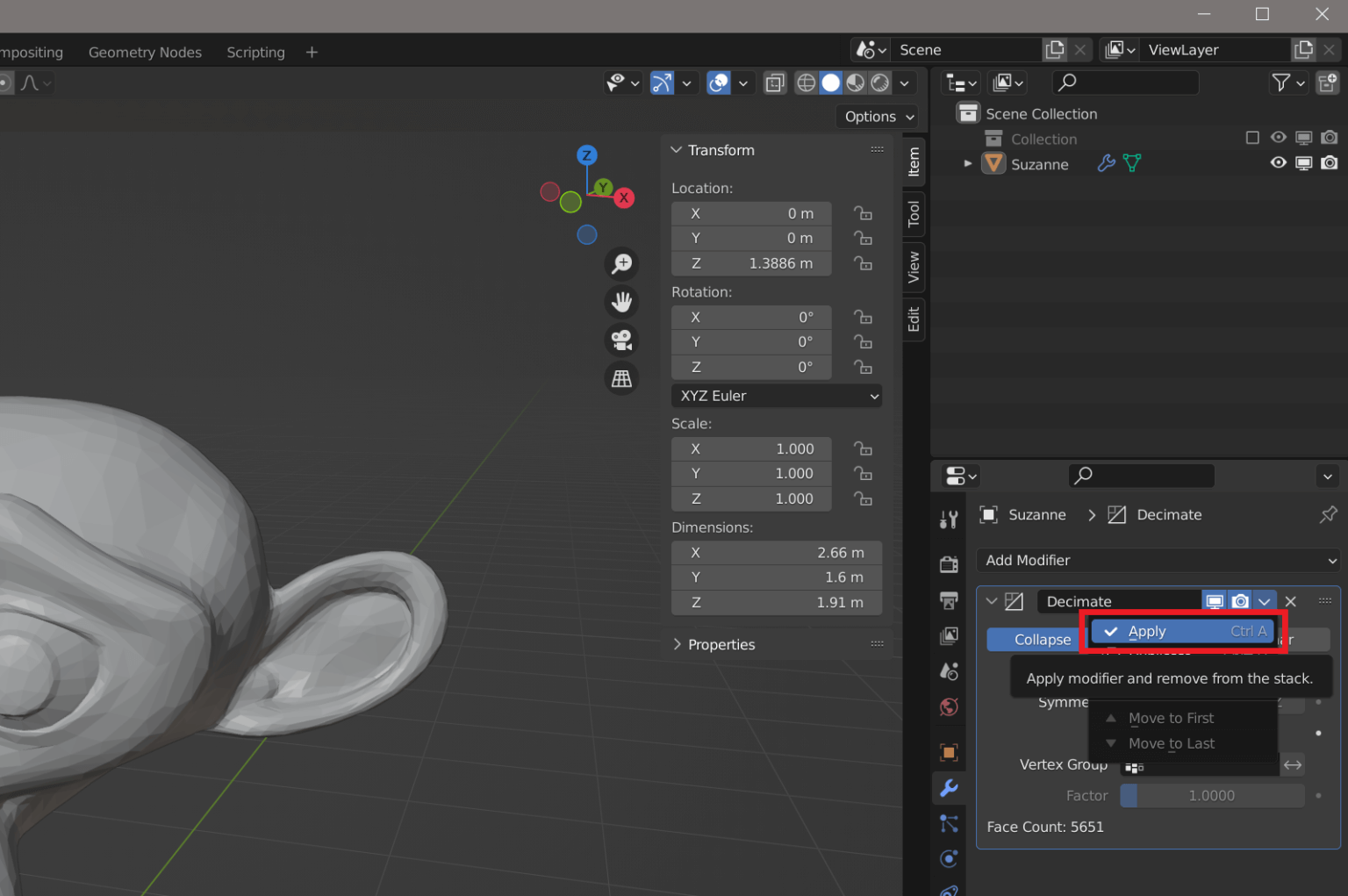Open the viewport Options dropdown
Screen dimensions: 1348x896
878,117
